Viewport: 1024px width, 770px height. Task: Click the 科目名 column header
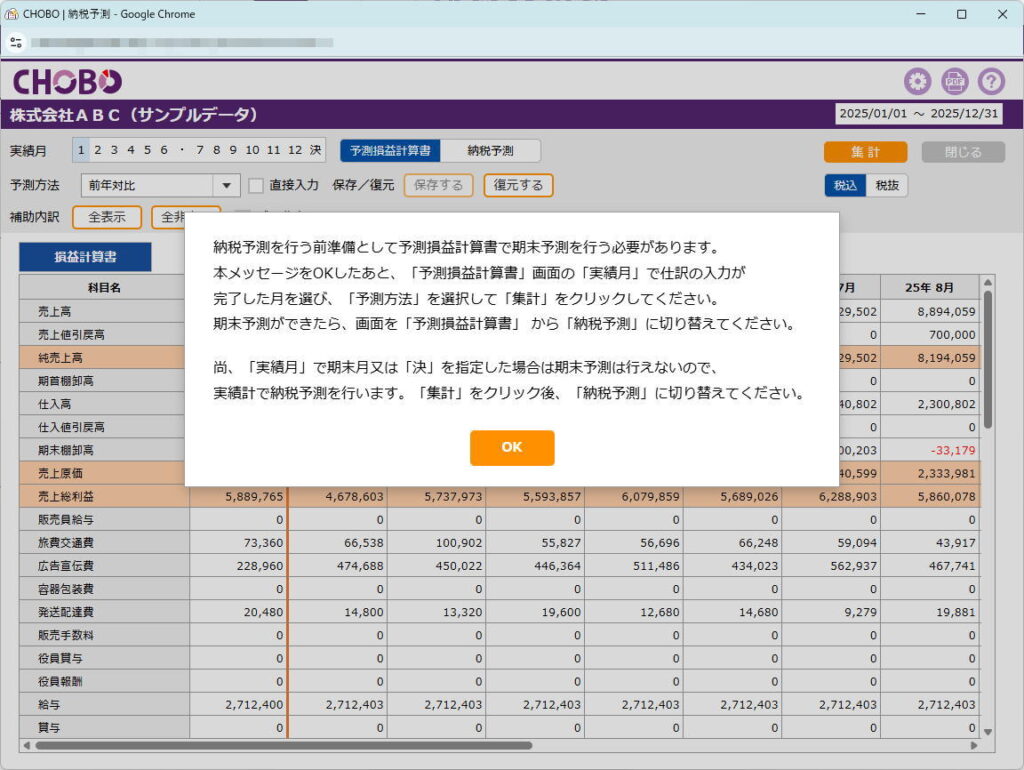click(104, 287)
